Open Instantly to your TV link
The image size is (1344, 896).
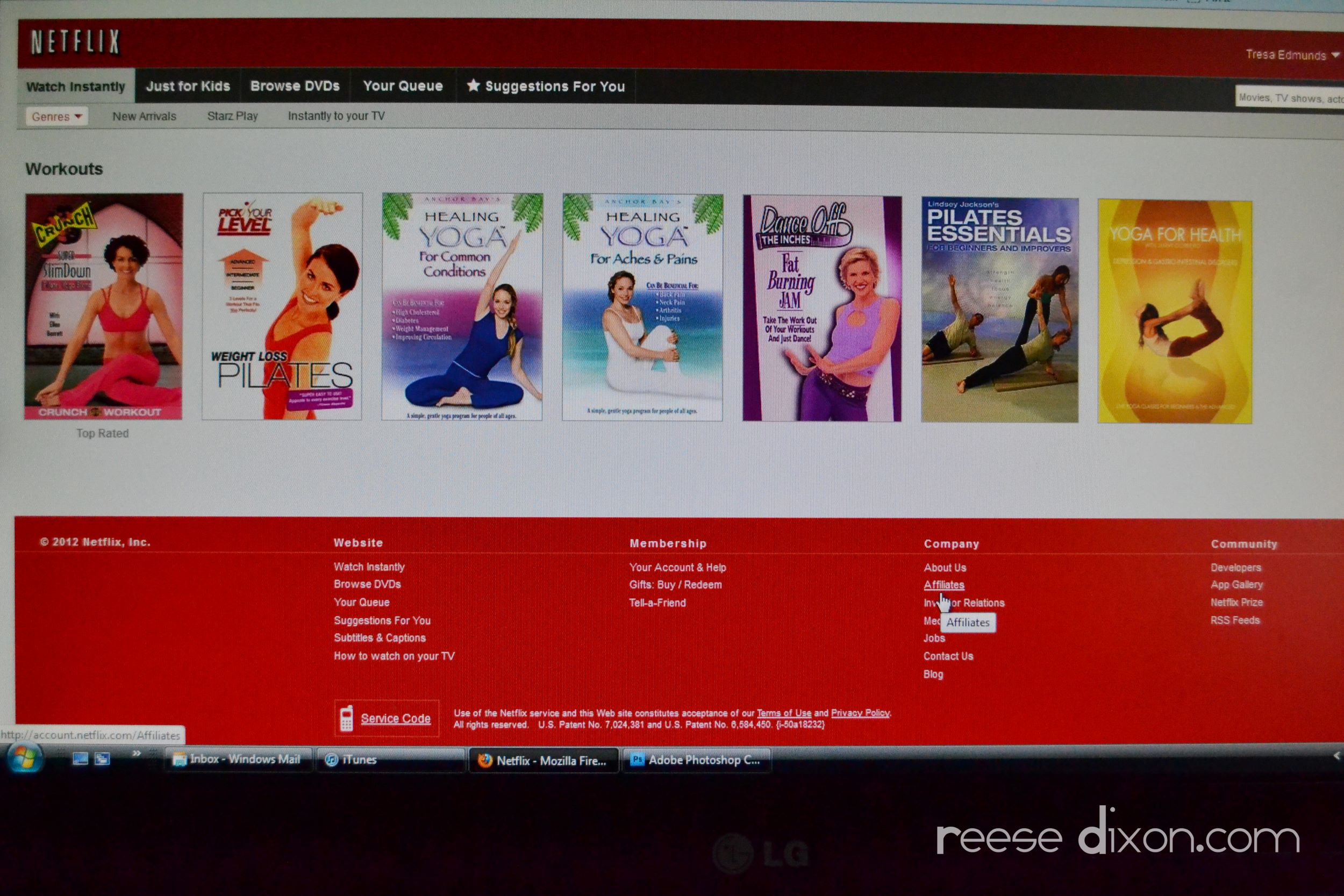336,116
